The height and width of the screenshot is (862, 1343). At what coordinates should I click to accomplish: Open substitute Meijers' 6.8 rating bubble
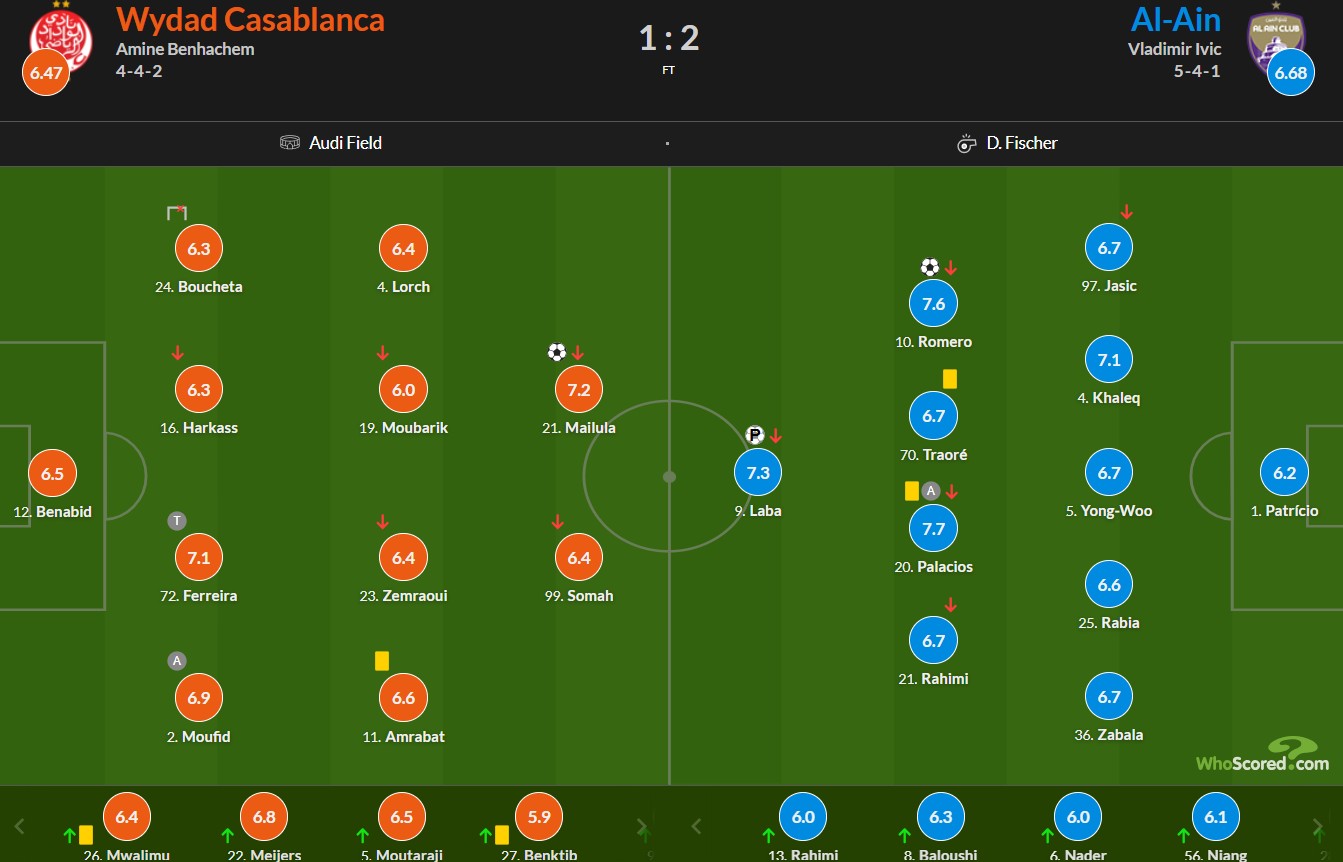pyautogui.click(x=264, y=817)
